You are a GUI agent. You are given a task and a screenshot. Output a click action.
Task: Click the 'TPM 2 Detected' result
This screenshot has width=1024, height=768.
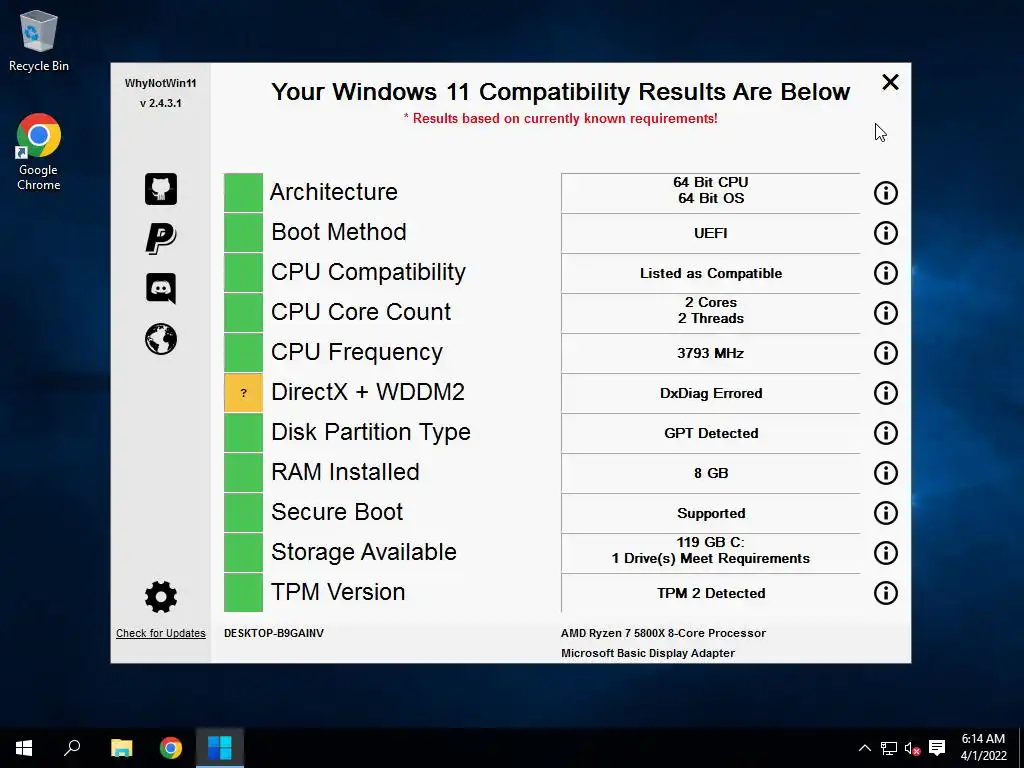click(x=711, y=593)
